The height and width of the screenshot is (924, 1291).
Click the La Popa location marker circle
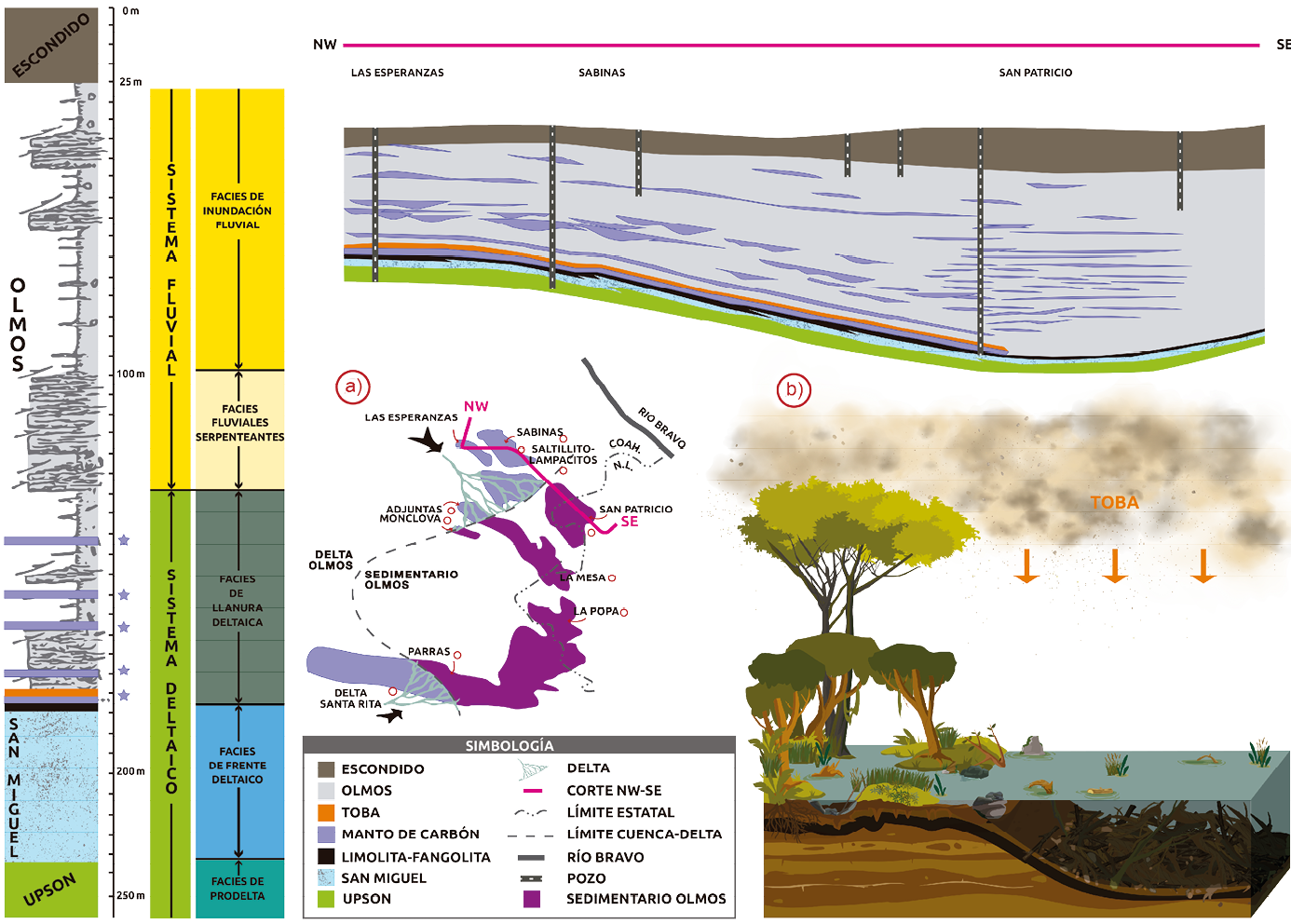point(624,612)
